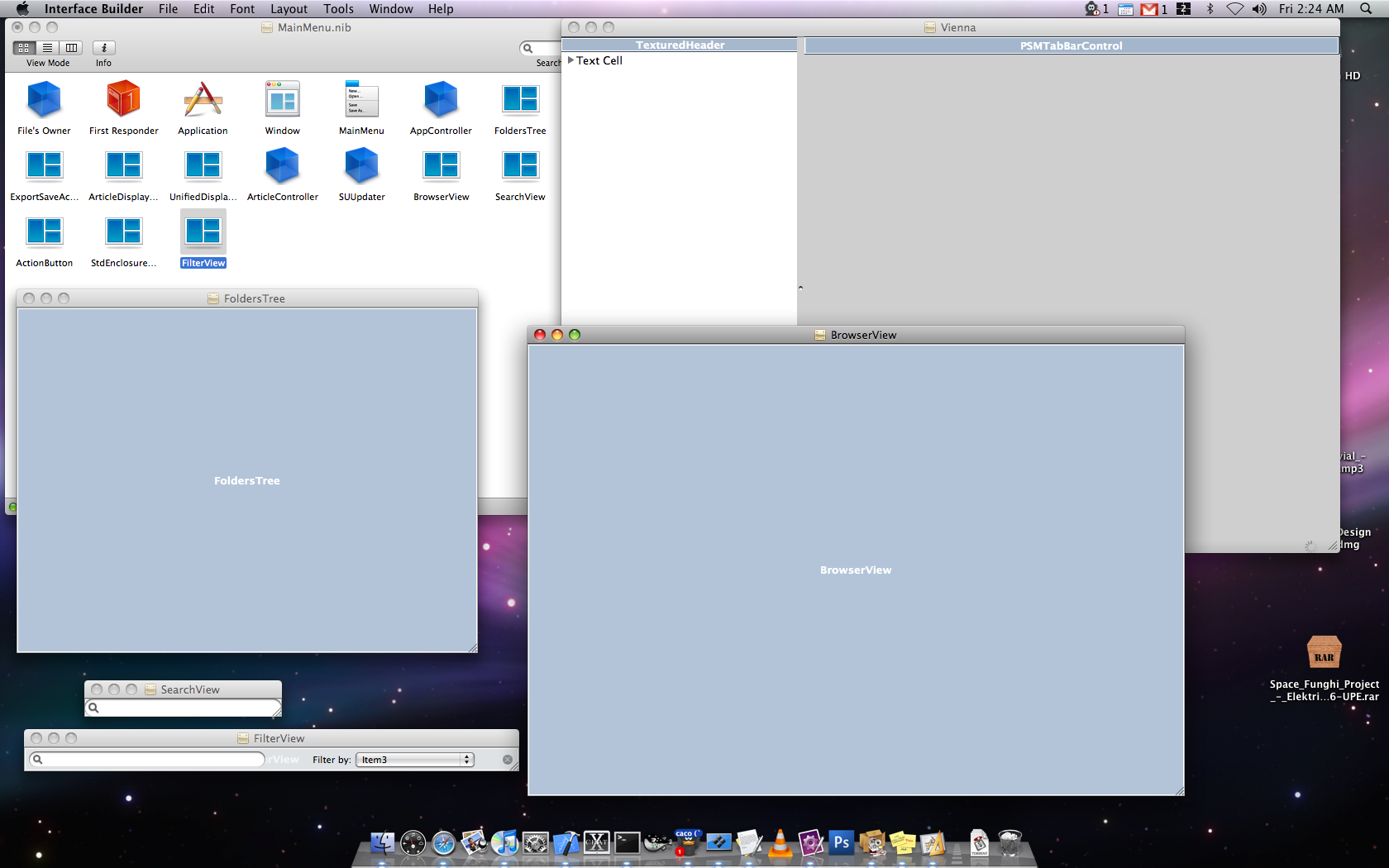Click the SearchView search field
Screen dimensions: 1389x868
click(x=184, y=708)
